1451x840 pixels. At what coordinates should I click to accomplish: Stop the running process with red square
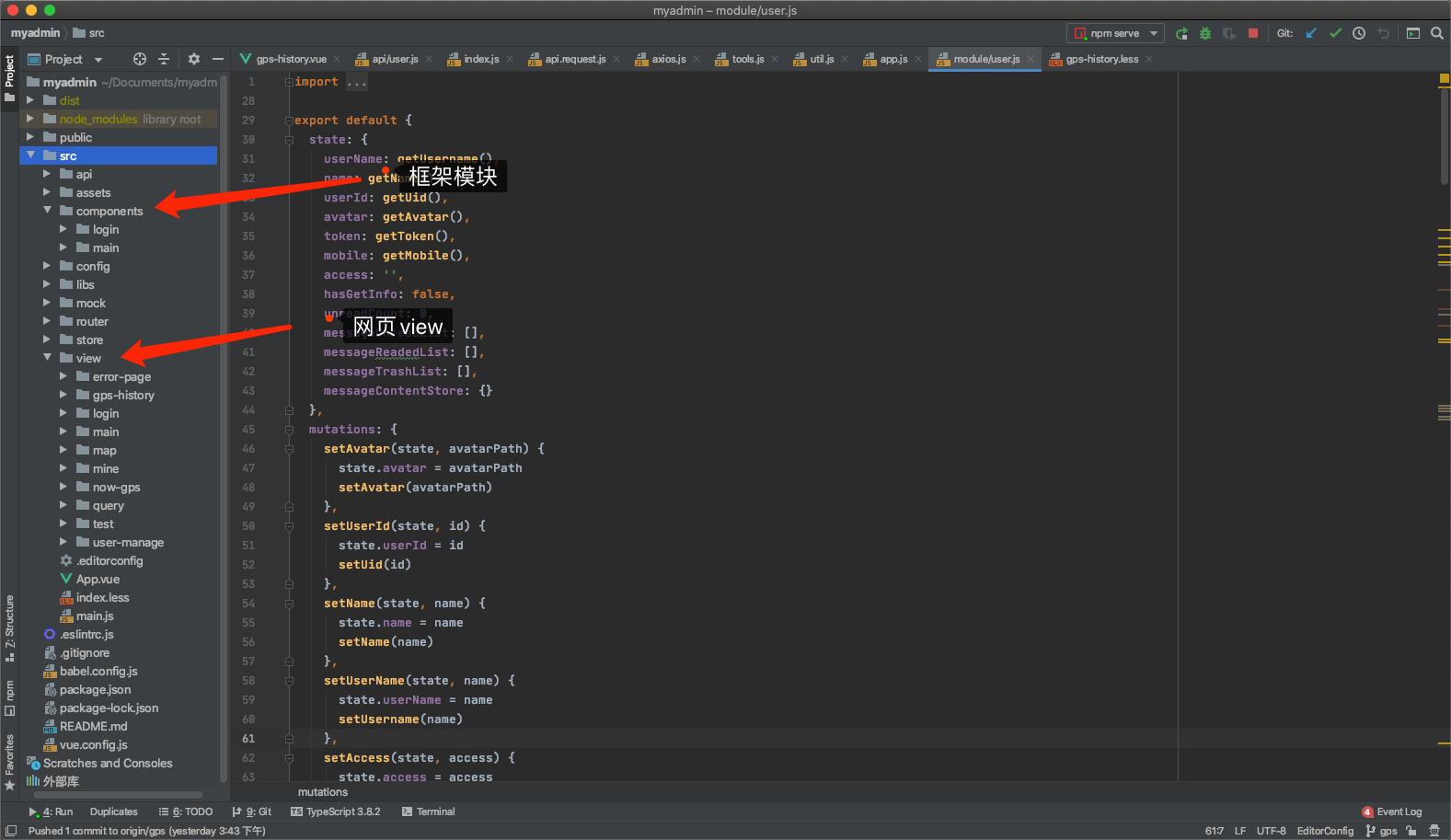(1252, 33)
